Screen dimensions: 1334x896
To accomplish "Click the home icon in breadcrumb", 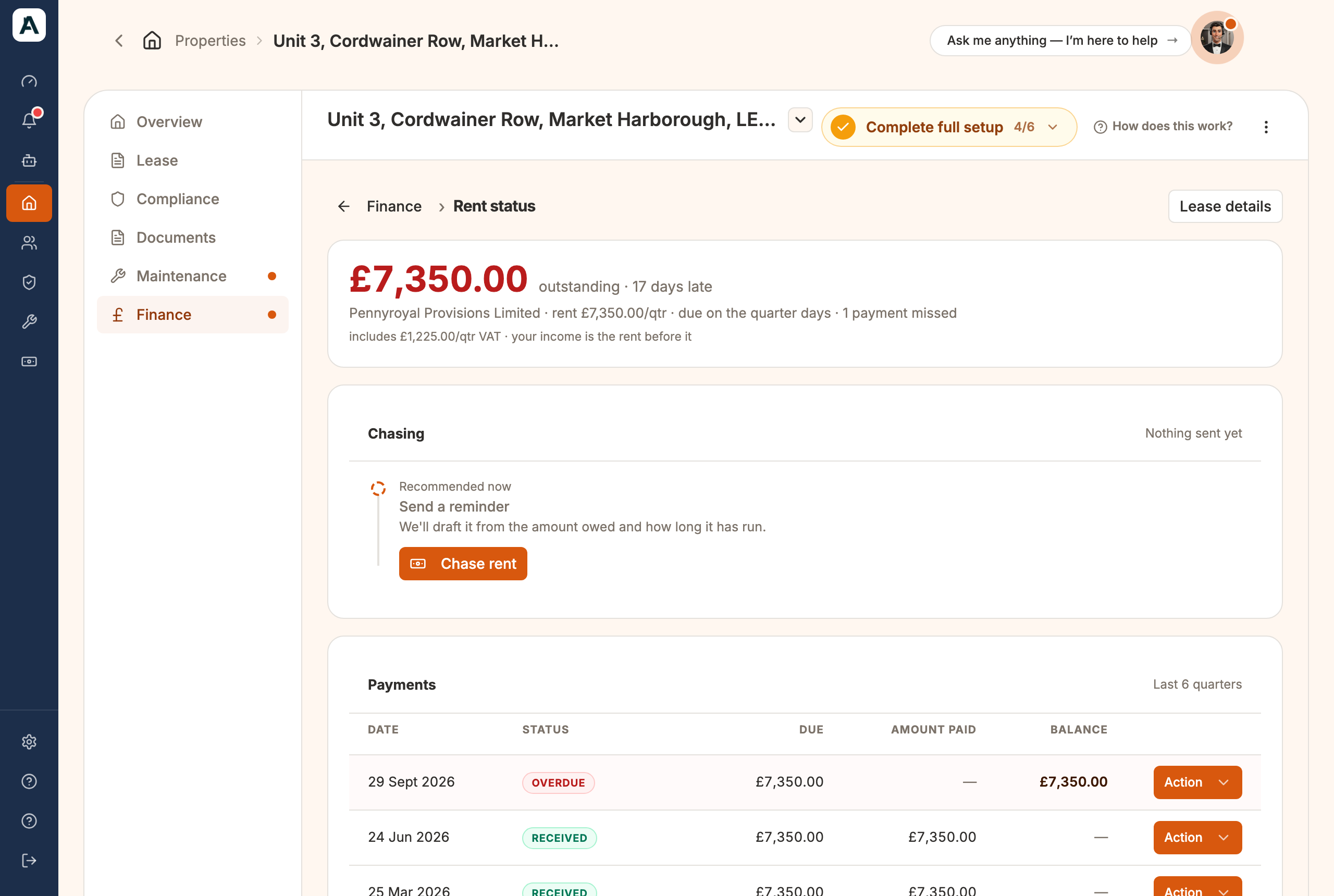I will click(x=152, y=41).
